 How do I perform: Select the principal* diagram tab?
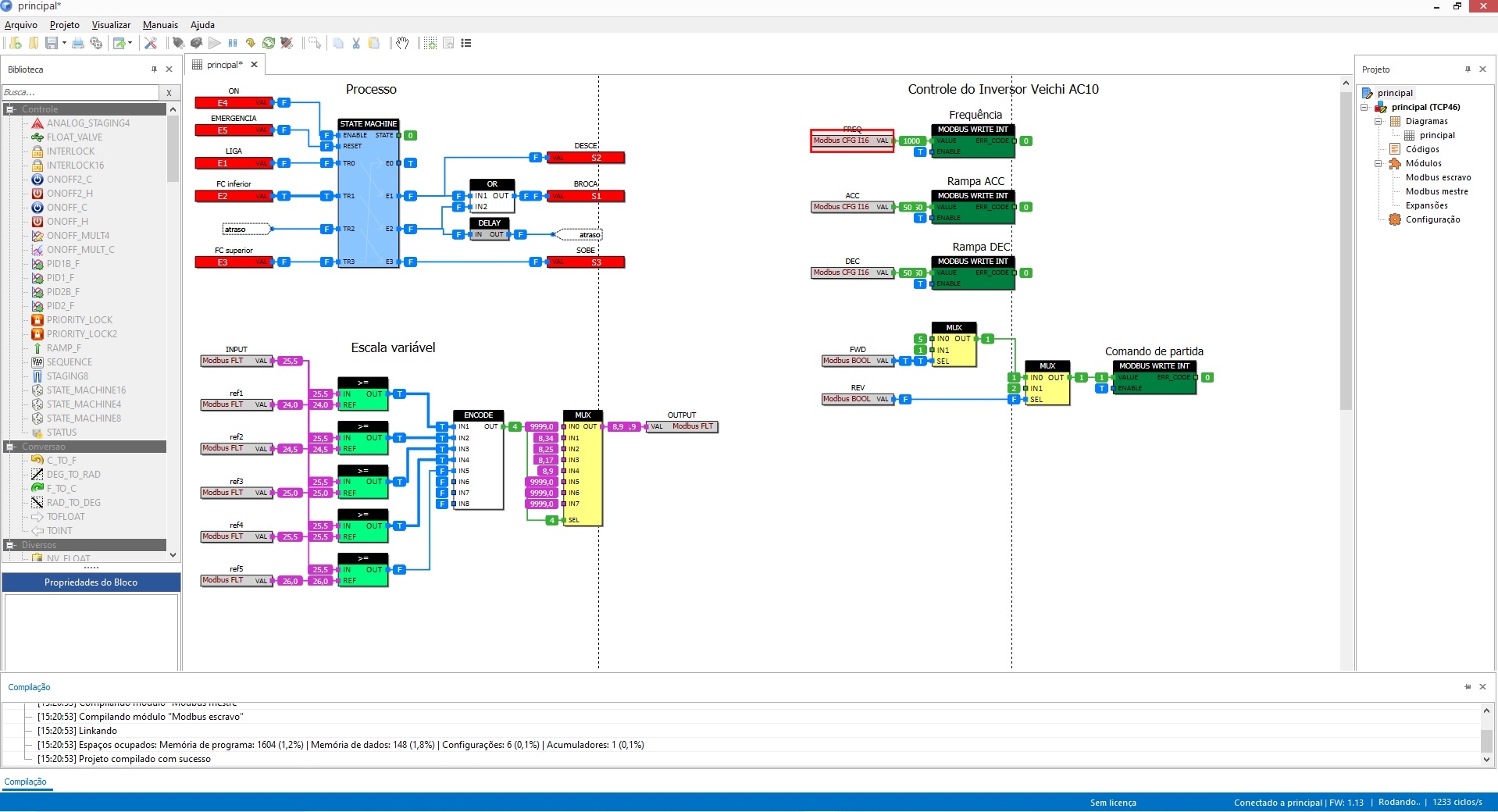coord(224,65)
